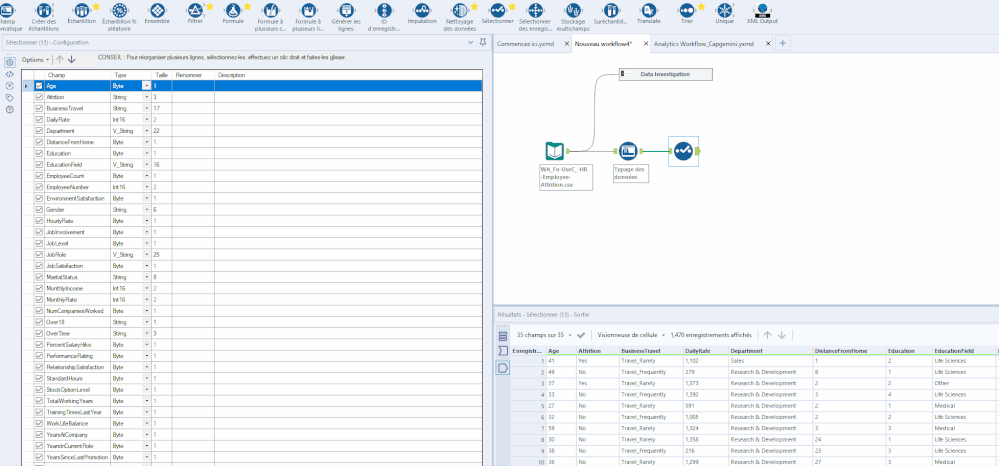Switch to the Commencez ici.yxmd tab
This screenshot has width=999, height=466.
coord(525,44)
